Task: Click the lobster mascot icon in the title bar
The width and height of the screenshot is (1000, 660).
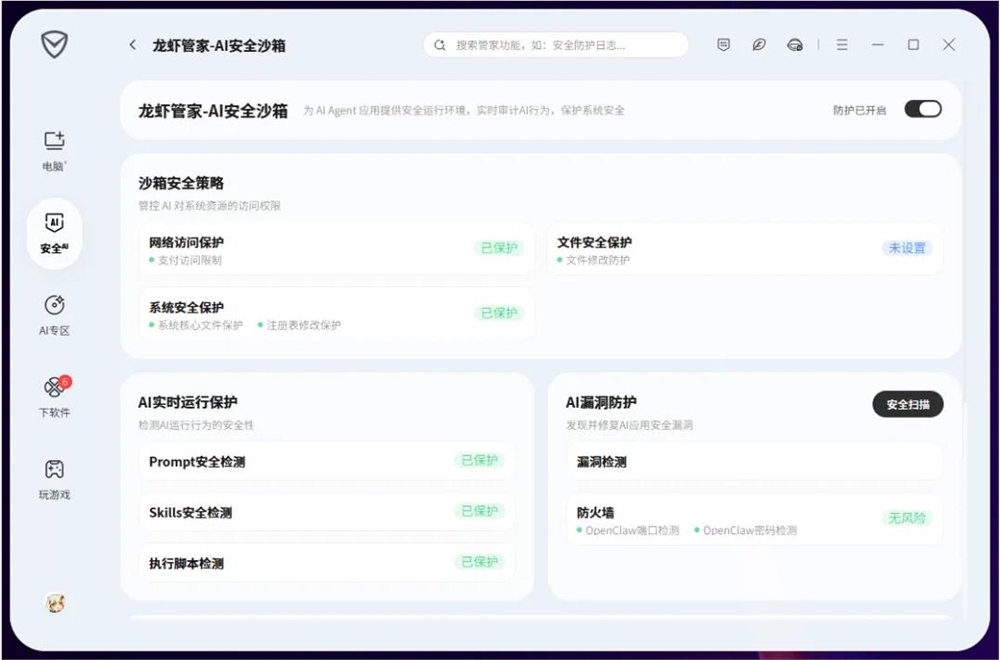Action: pyautogui.click(x=795, y=45)
